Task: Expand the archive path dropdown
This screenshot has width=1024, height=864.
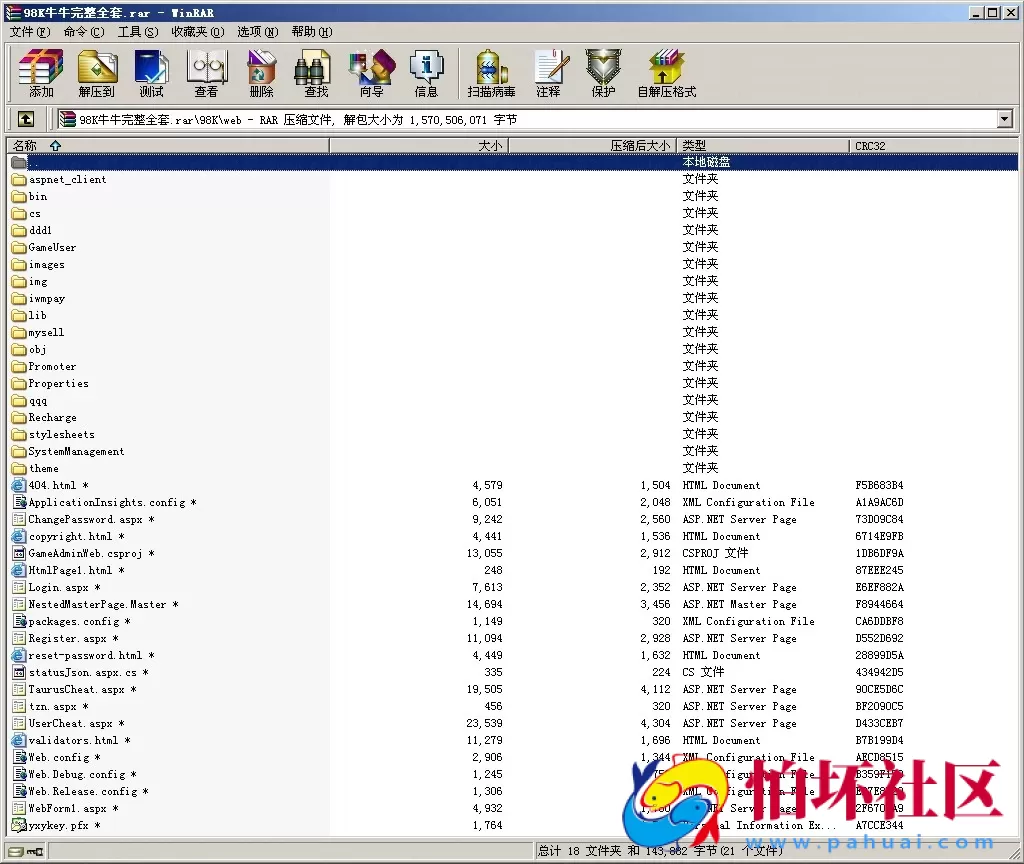Action: click(x=1004, y=120)
